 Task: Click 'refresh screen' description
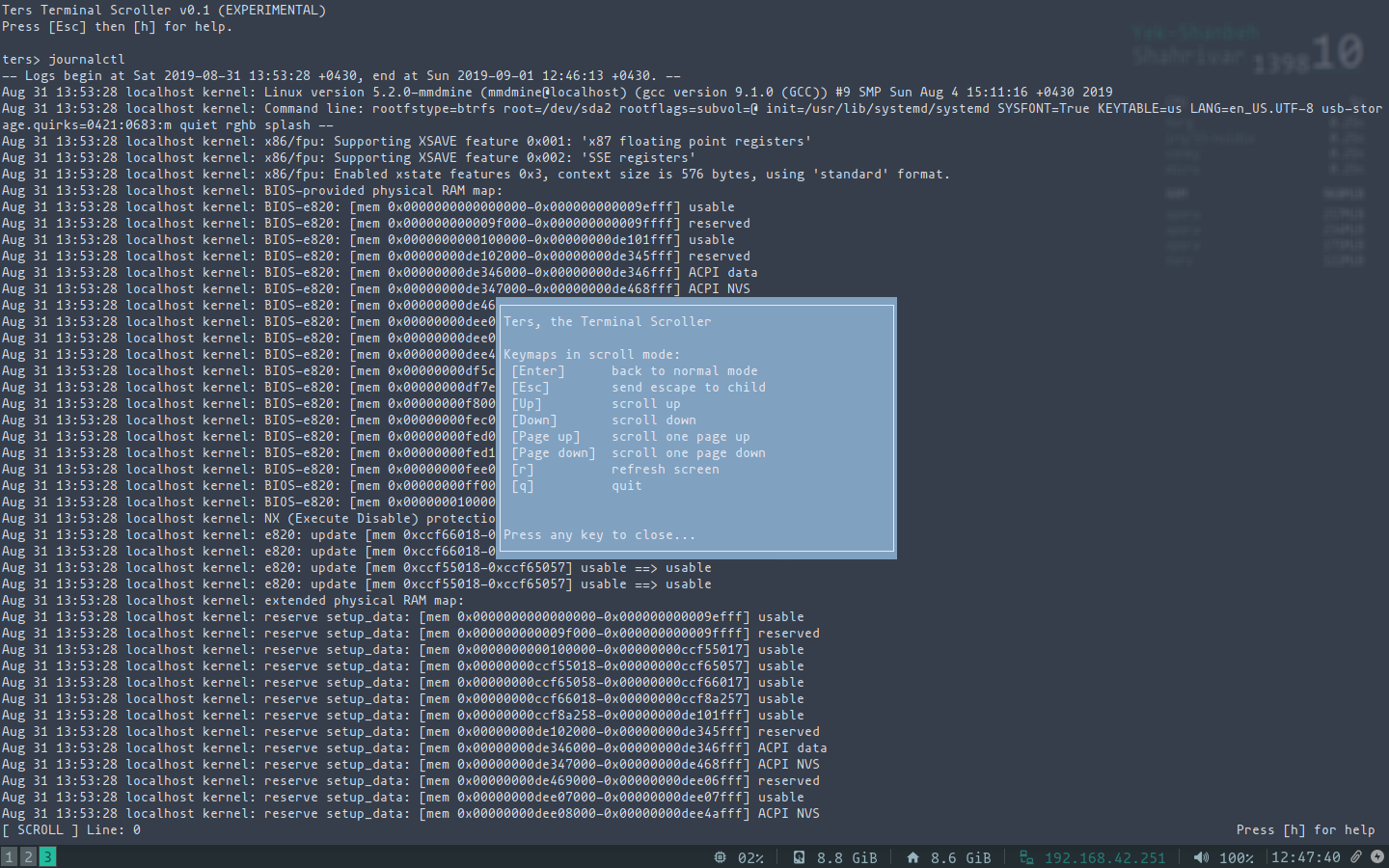coord(666,469)
